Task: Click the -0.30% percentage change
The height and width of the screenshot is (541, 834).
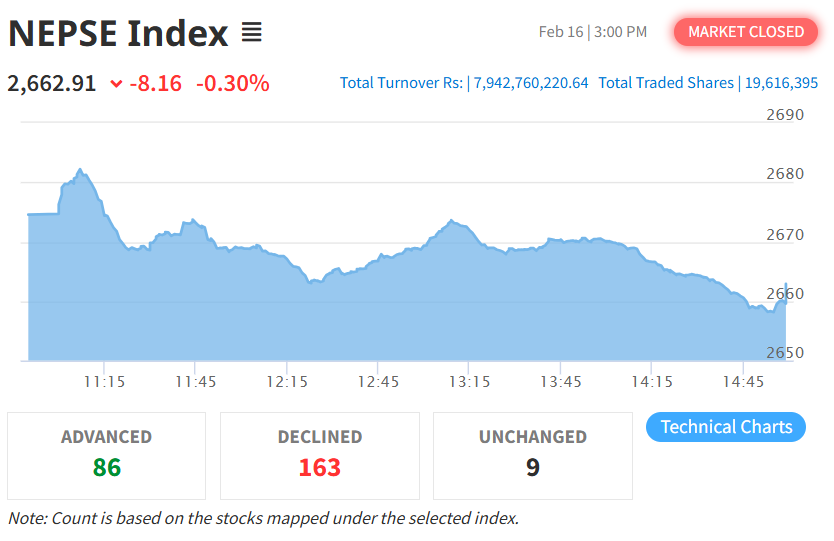Action: pos(232,83)
